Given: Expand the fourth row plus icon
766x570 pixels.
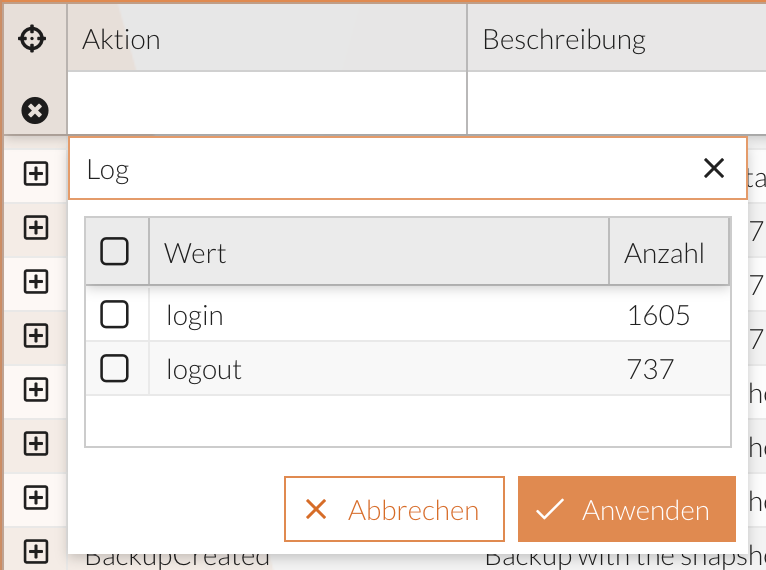Looking at the screenshot, I should pos(36,335).
